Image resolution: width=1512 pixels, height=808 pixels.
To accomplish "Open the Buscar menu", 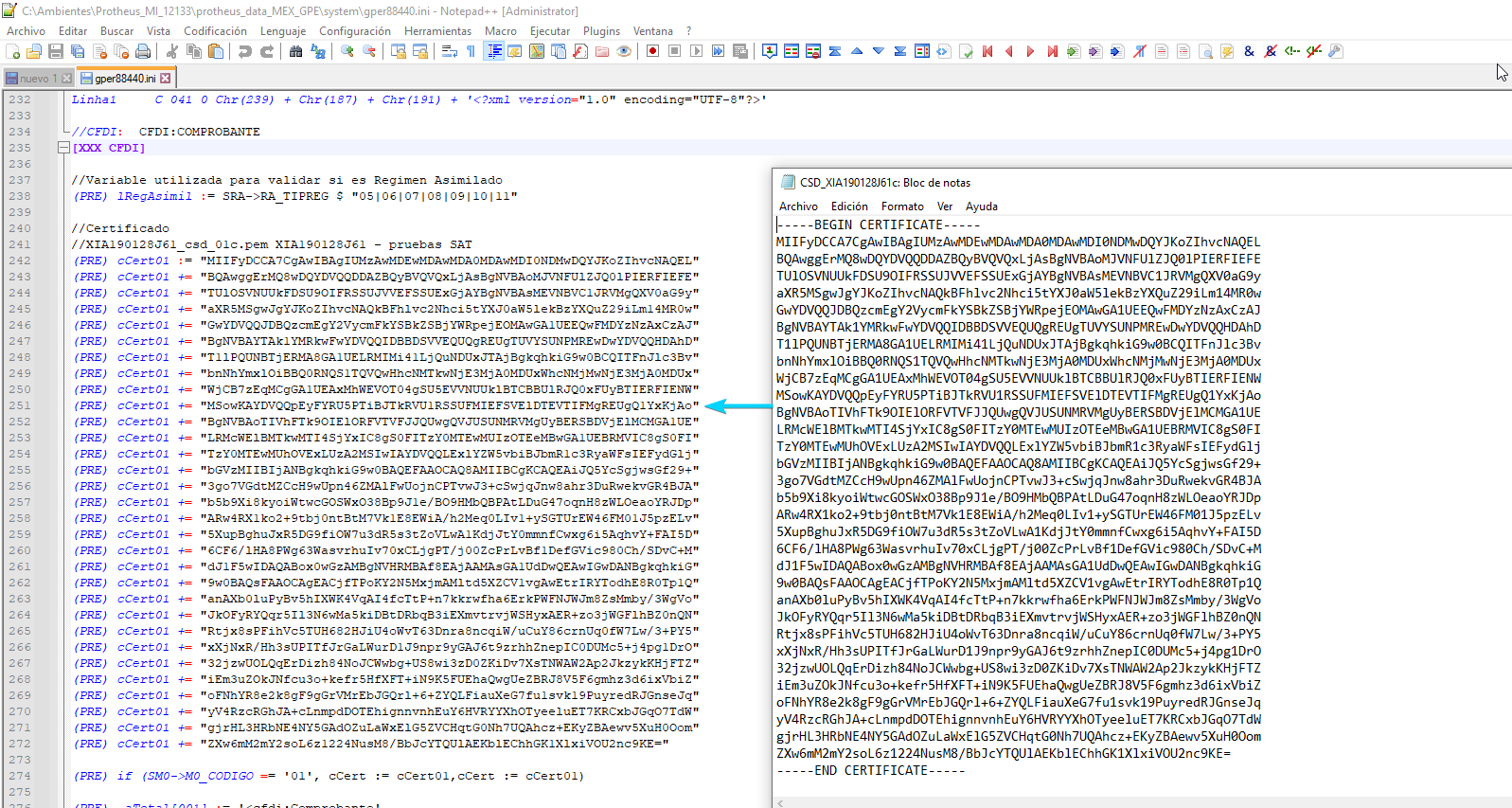I will pos(117,31).
